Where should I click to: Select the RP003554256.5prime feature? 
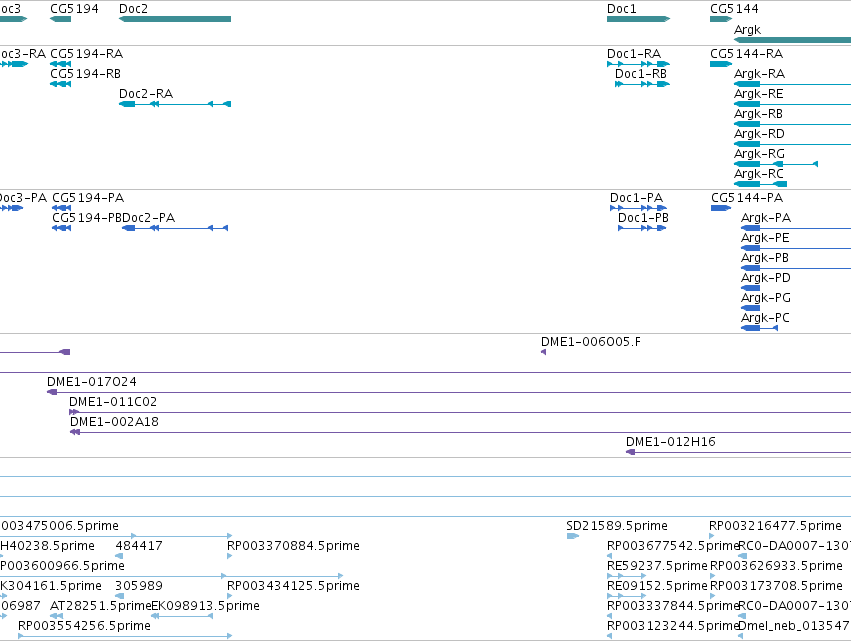pos(125,636)
